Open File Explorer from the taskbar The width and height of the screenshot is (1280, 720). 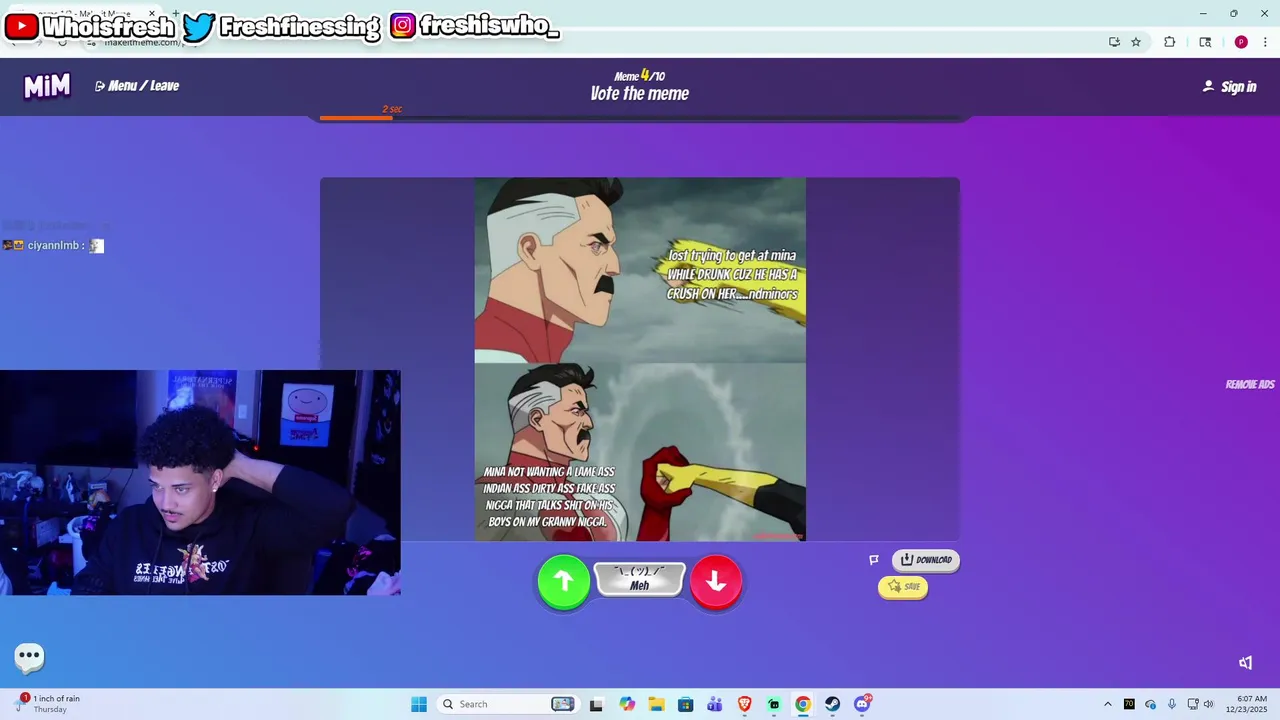tap(656, 704)
